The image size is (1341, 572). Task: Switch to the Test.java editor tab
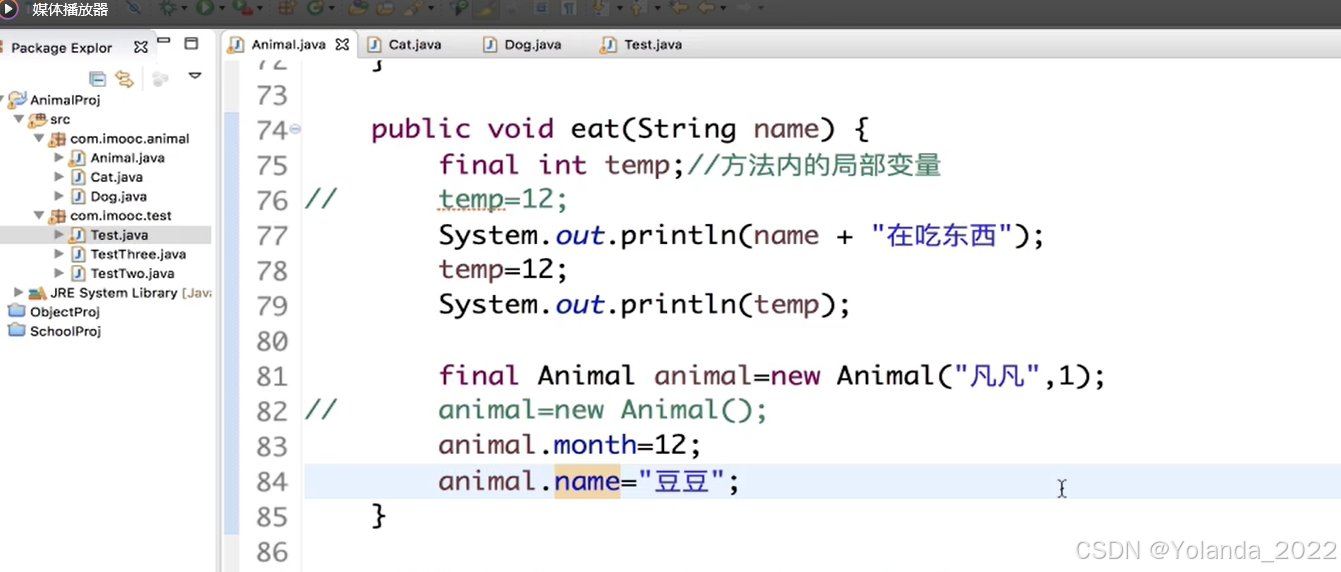pyautogui.click(x=642, y=45)
